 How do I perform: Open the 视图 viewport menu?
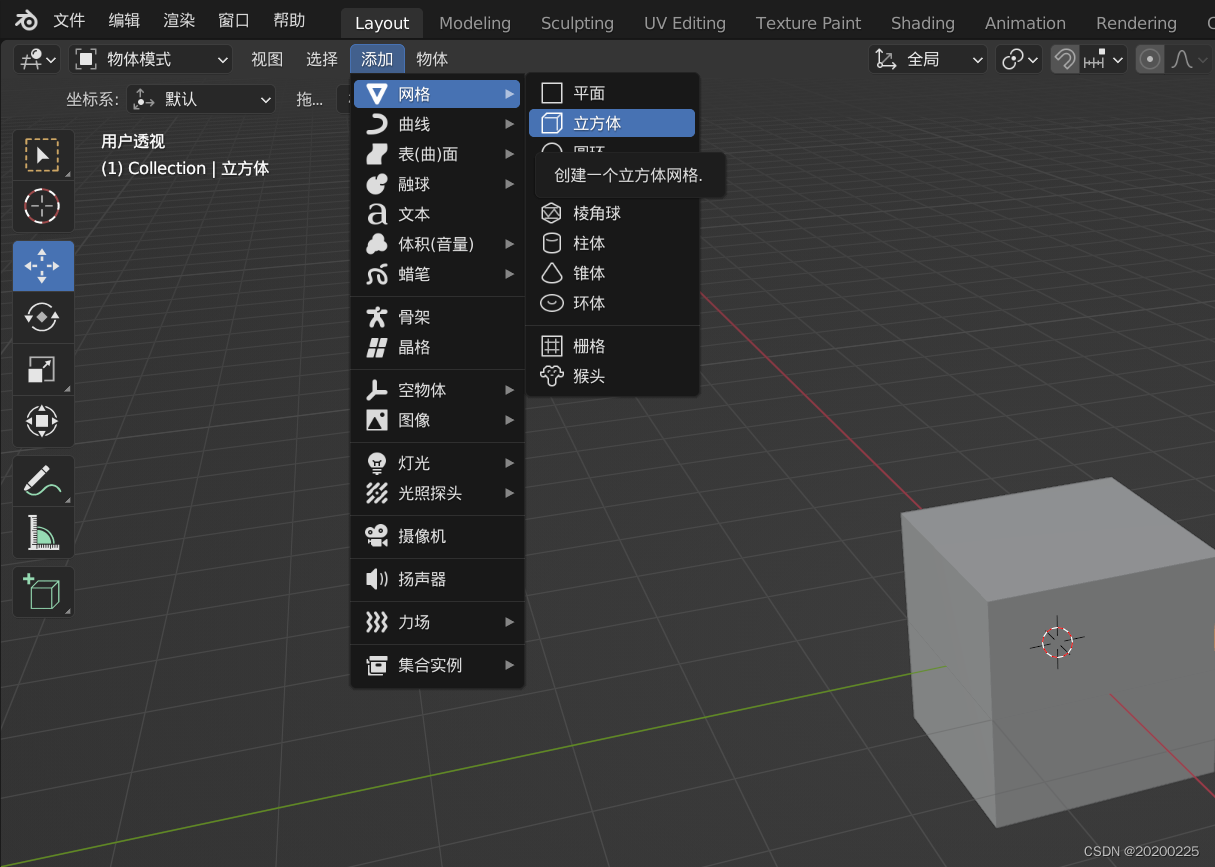(267, 60)
